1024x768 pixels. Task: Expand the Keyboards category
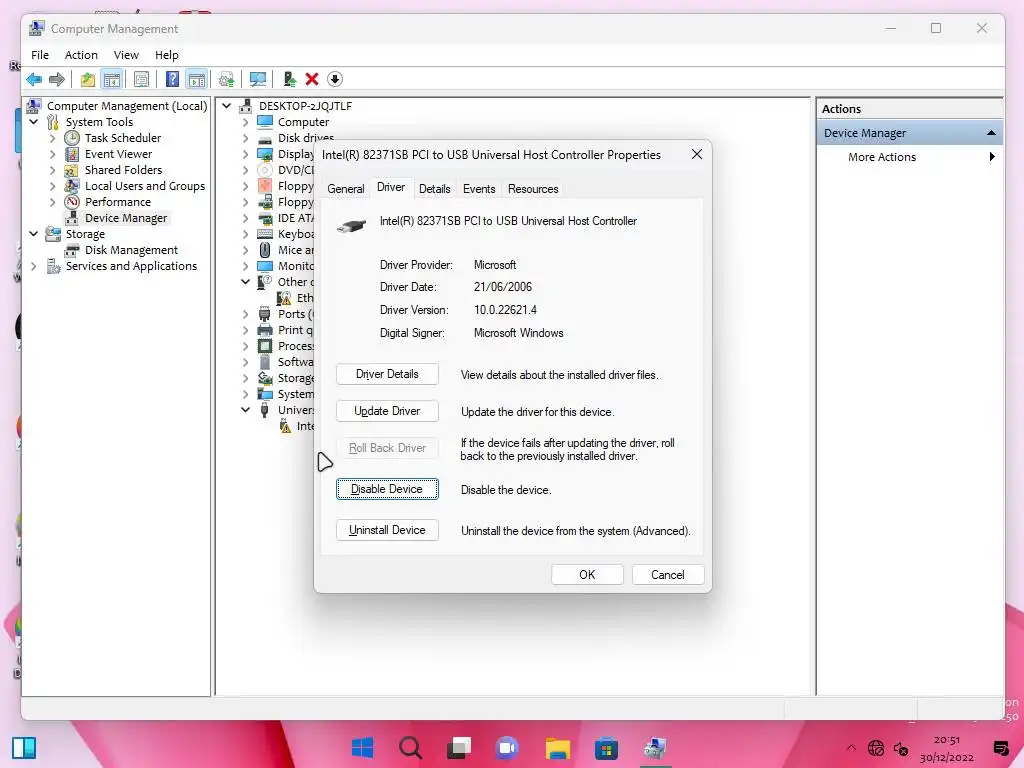click(x=246, y=234)
